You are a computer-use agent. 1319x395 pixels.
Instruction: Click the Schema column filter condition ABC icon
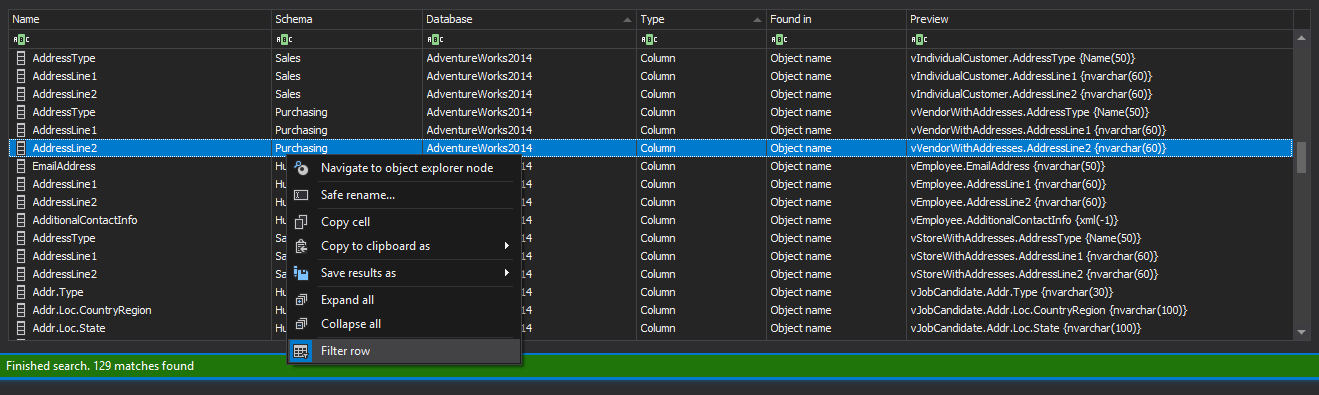tap(283, 39)
